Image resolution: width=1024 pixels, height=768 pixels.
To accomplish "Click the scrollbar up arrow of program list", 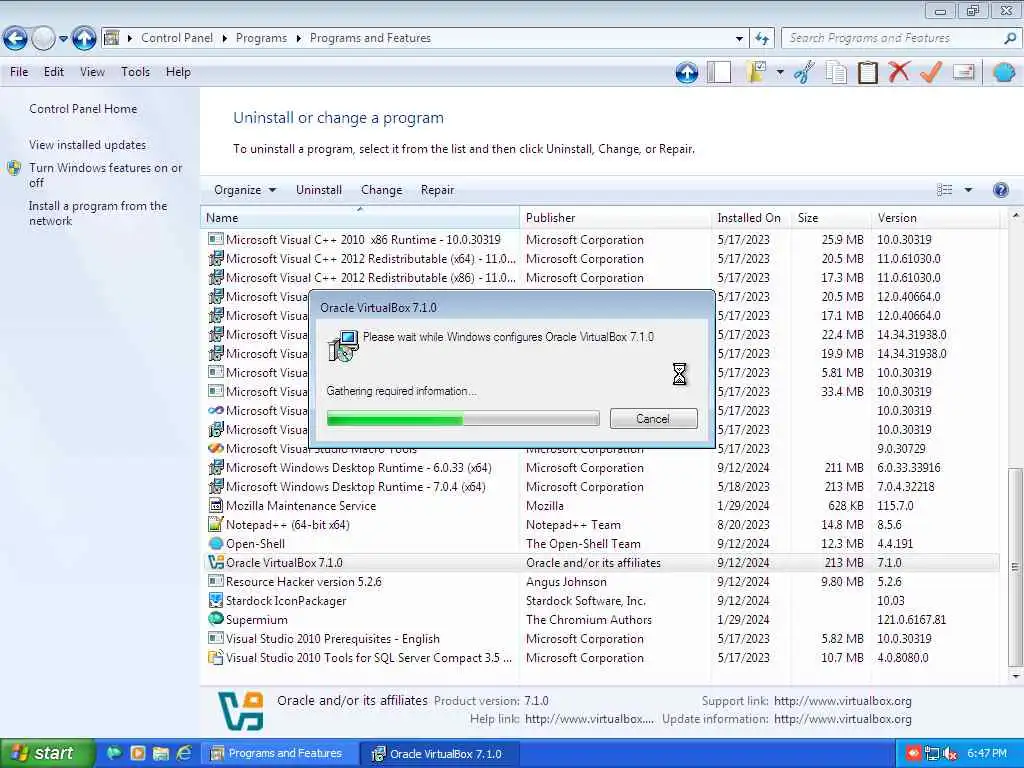I will 1015,215.
